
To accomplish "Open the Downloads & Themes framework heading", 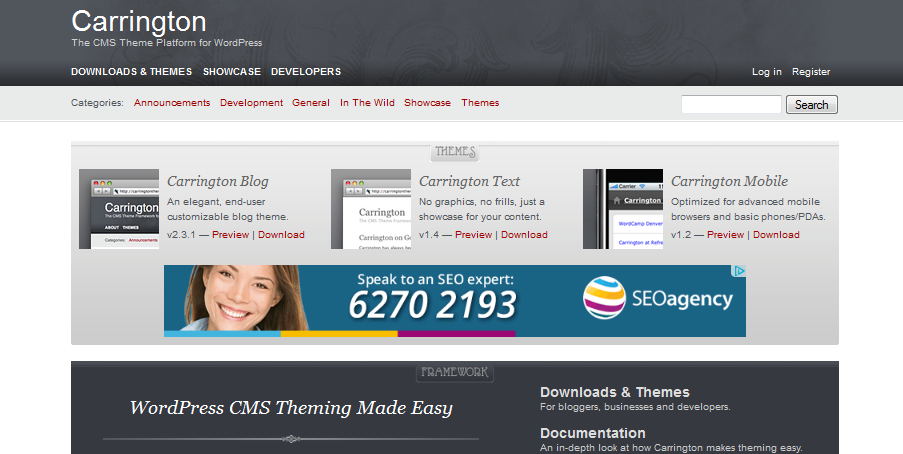I will [614, 392].
